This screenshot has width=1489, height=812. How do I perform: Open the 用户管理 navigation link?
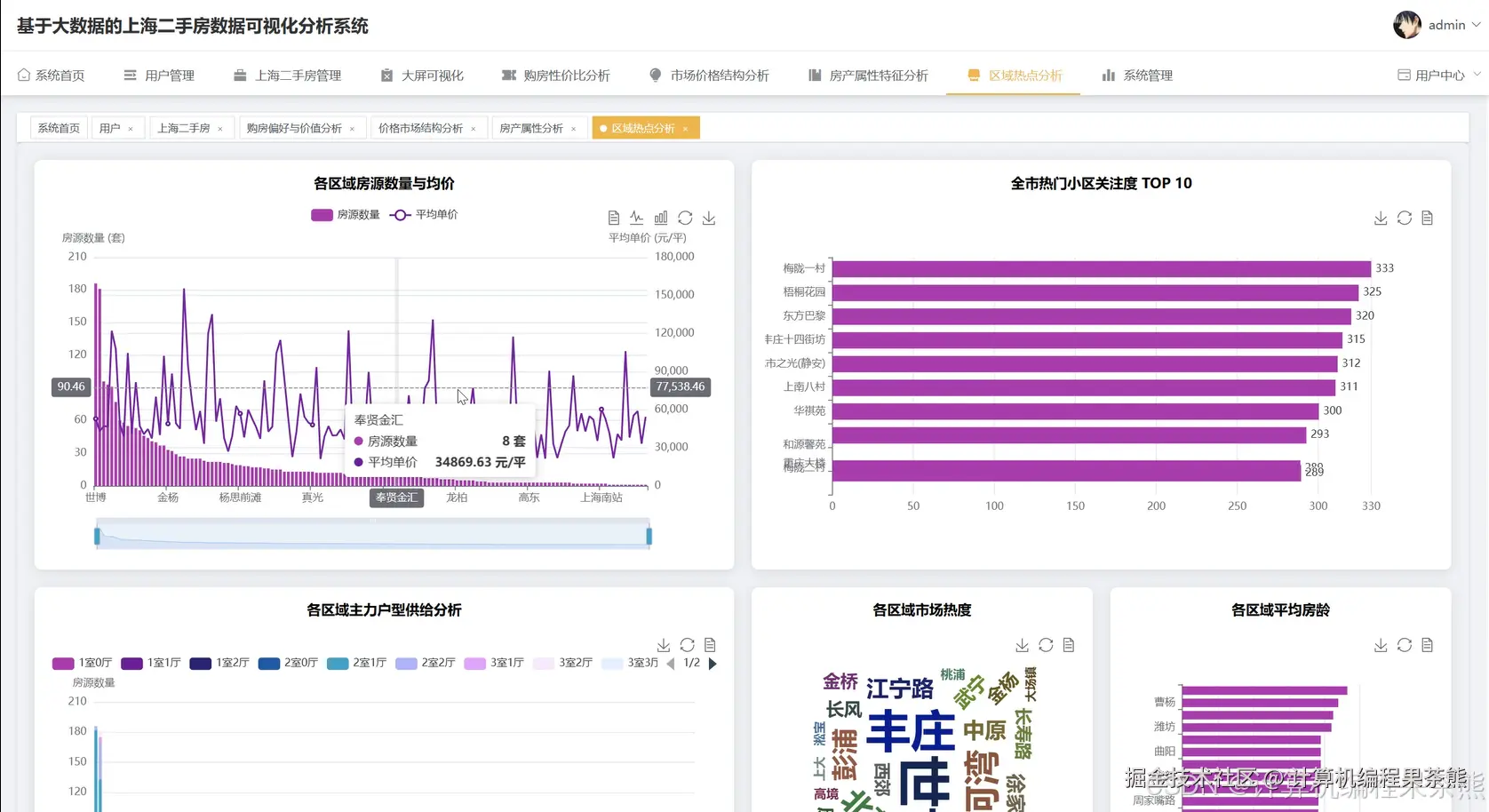(x=160, y=75)
